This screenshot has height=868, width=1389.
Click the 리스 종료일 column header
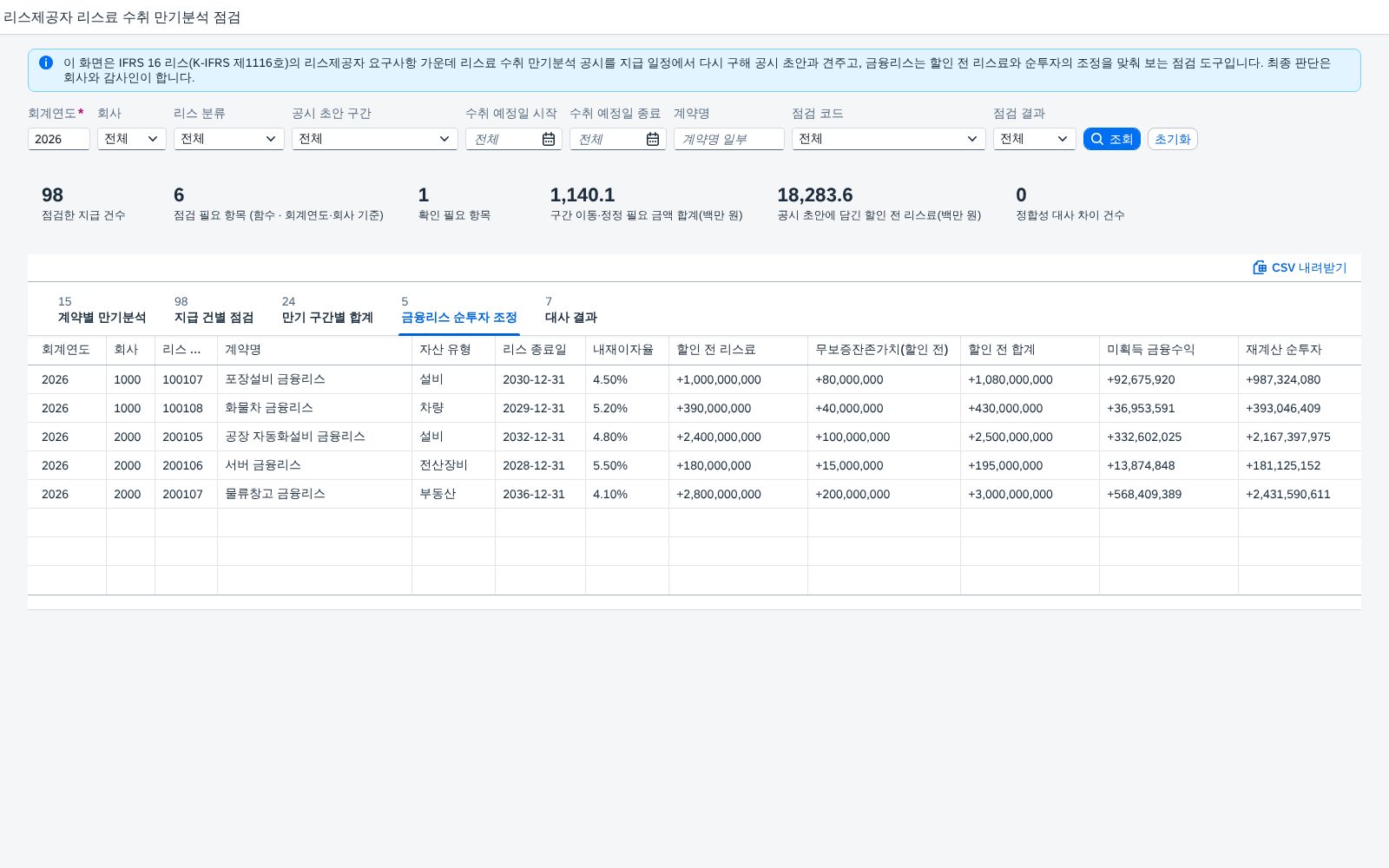coord(540,350)
